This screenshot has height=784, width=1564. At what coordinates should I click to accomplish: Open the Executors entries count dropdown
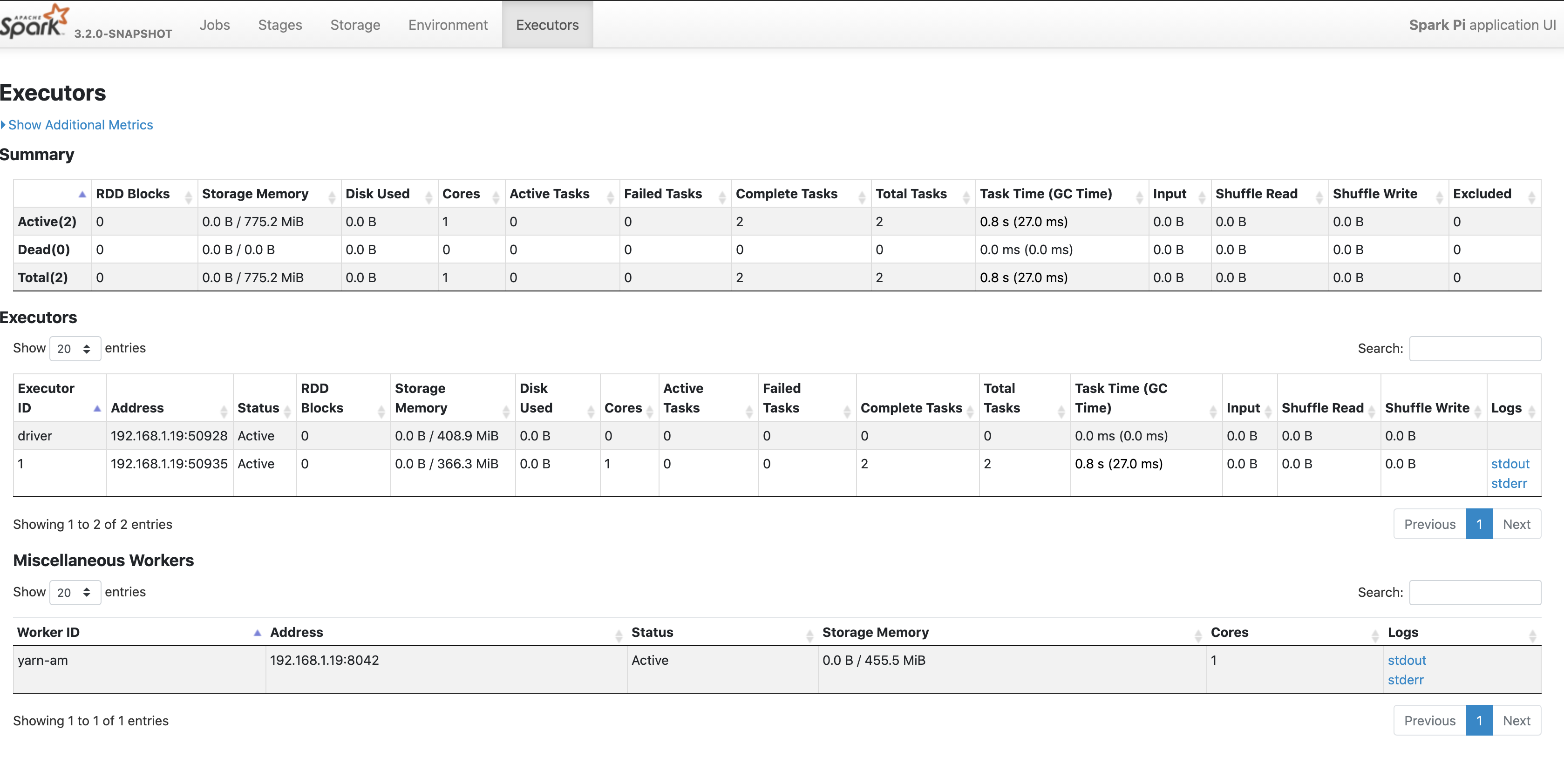[x=75, y=349]
